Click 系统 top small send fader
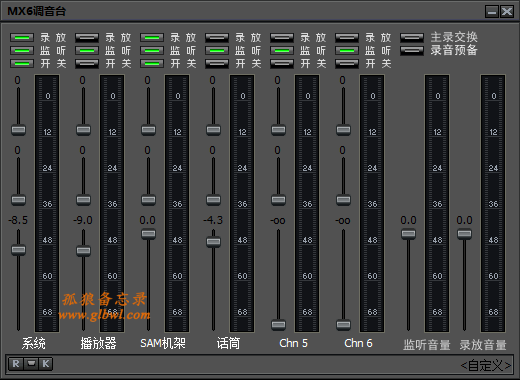Viewport: 520px width, 380px height. coord(18,130)
